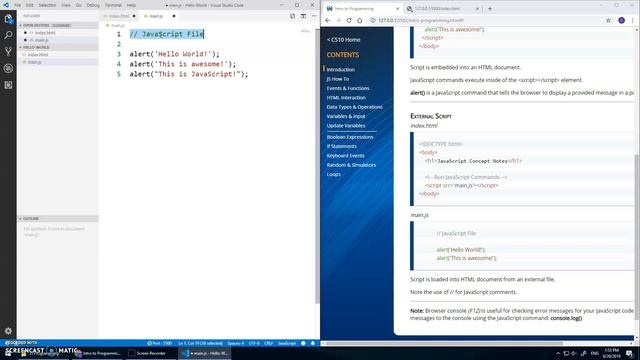Open the If Statements link
640x360 pixels.
coord(342,146)
